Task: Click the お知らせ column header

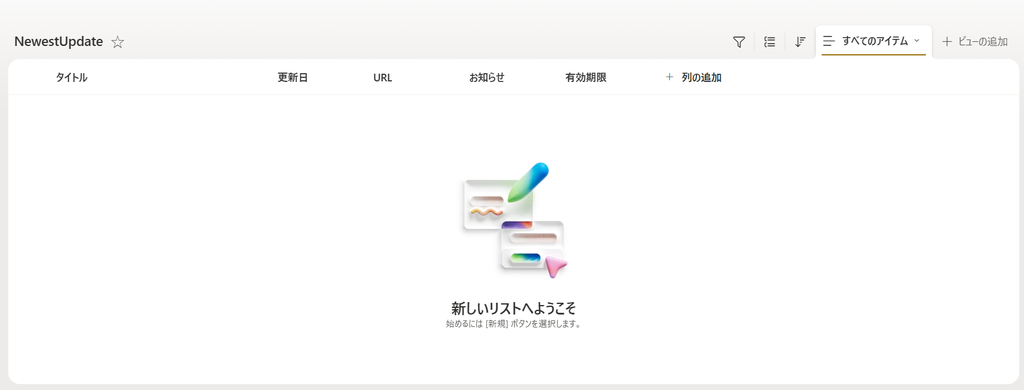Action: [487, 77]
